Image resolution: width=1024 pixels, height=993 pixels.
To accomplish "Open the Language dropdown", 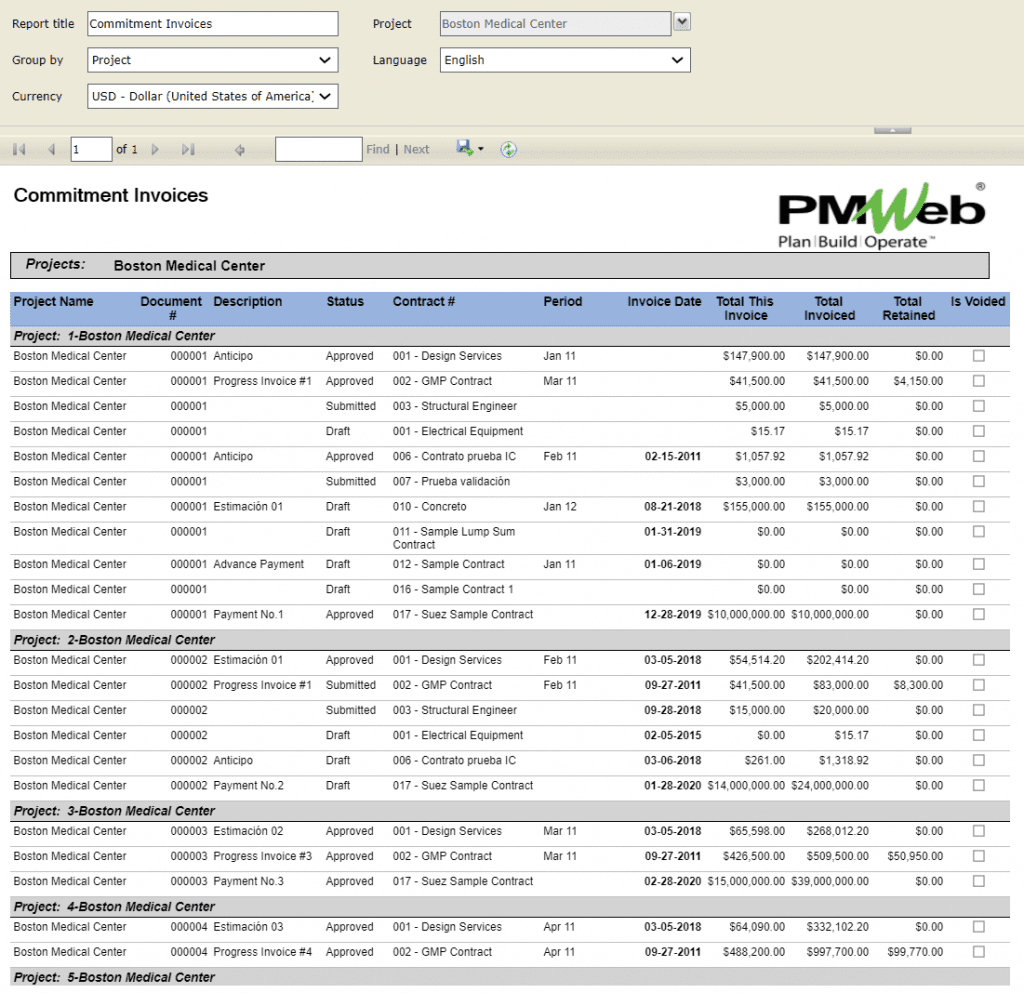I will coord(565,60).
